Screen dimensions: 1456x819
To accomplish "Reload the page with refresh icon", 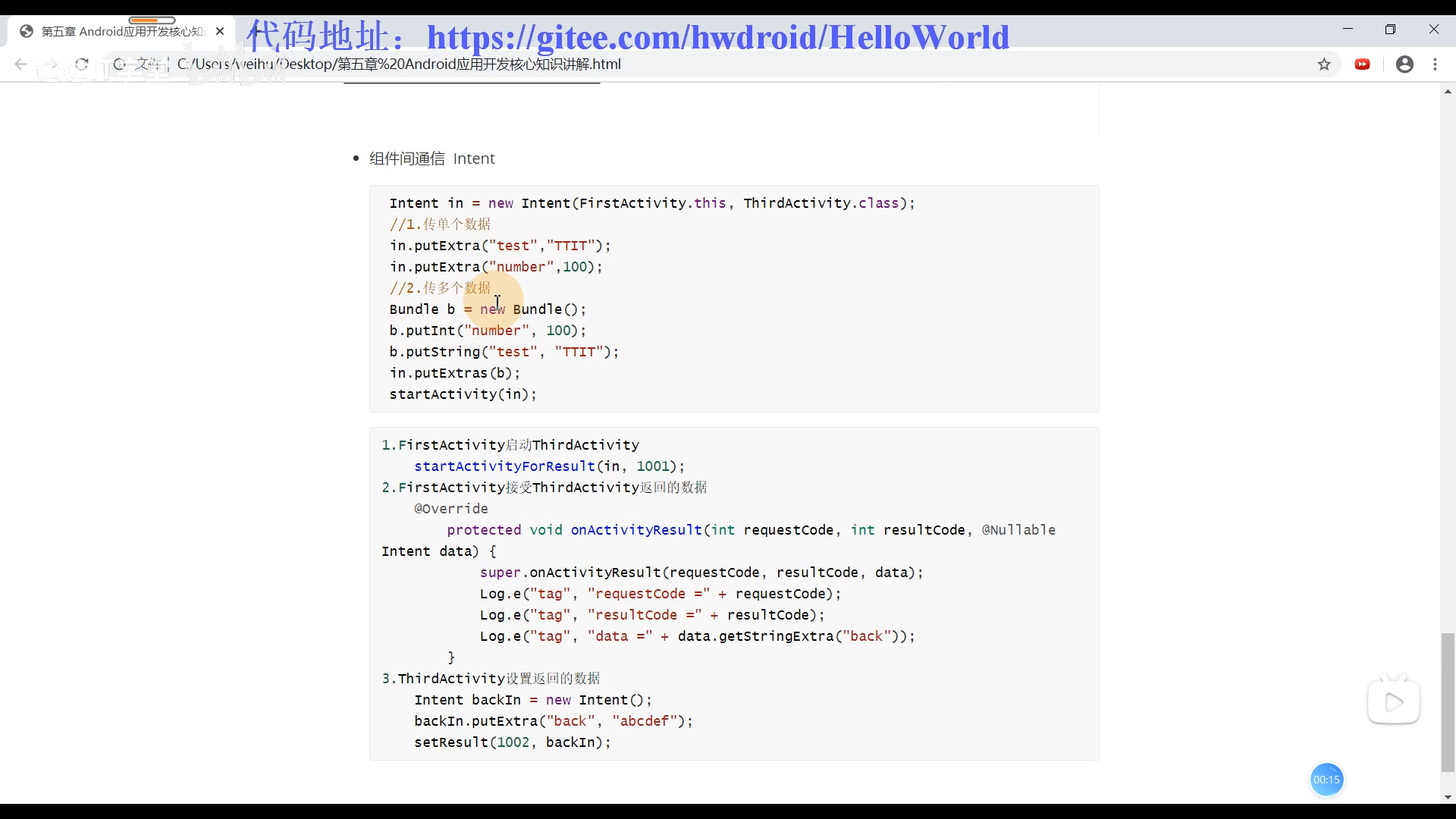I will [82, 64].
